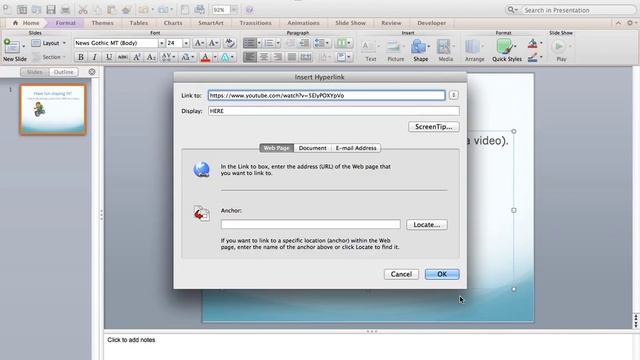Open the font size dropdown arrow
Screen dimensions: 640x360
[x=186, y=43]
